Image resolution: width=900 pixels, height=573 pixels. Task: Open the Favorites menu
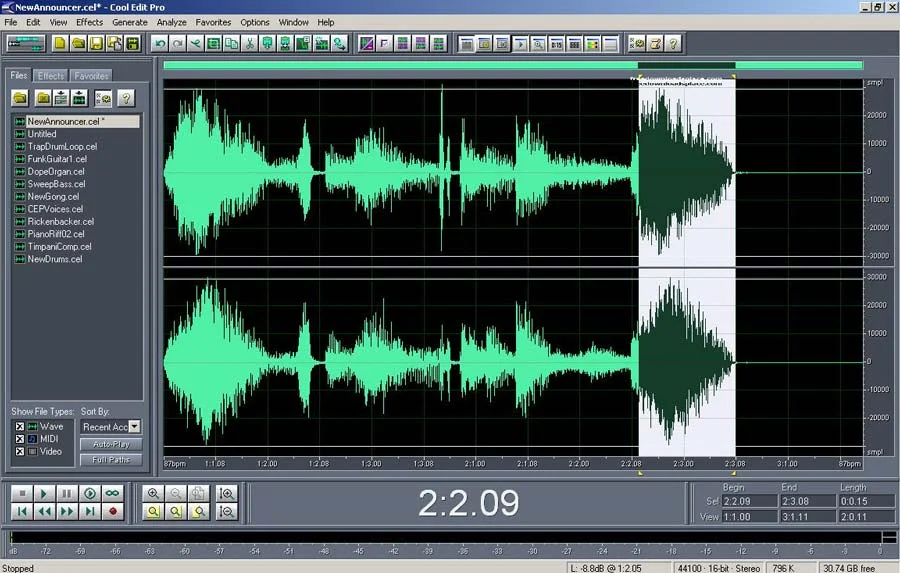click(x=213, y=22)
